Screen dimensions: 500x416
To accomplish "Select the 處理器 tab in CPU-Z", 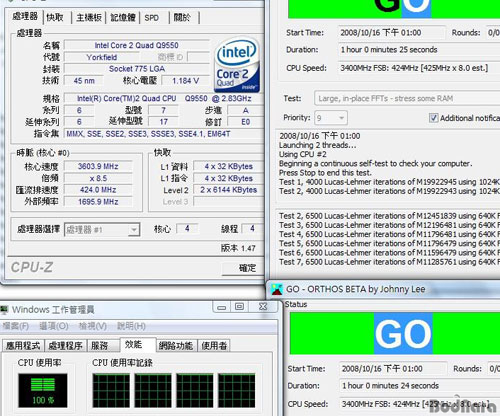I will (24, 16).
